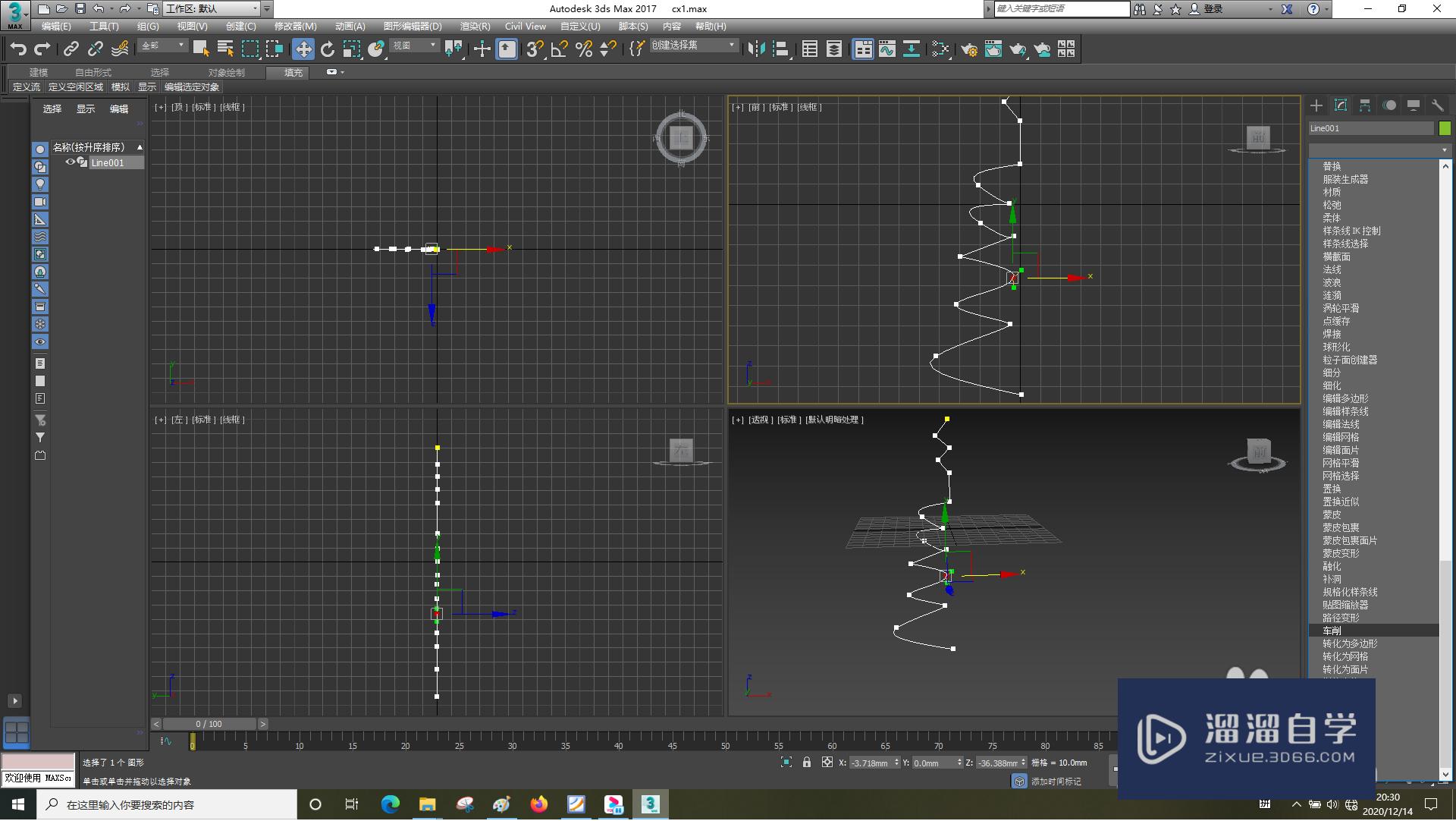The image size is (1456, 821).
Task: Open the Create tab (plus icon) in command panel
Action: tap(1316, 105)
